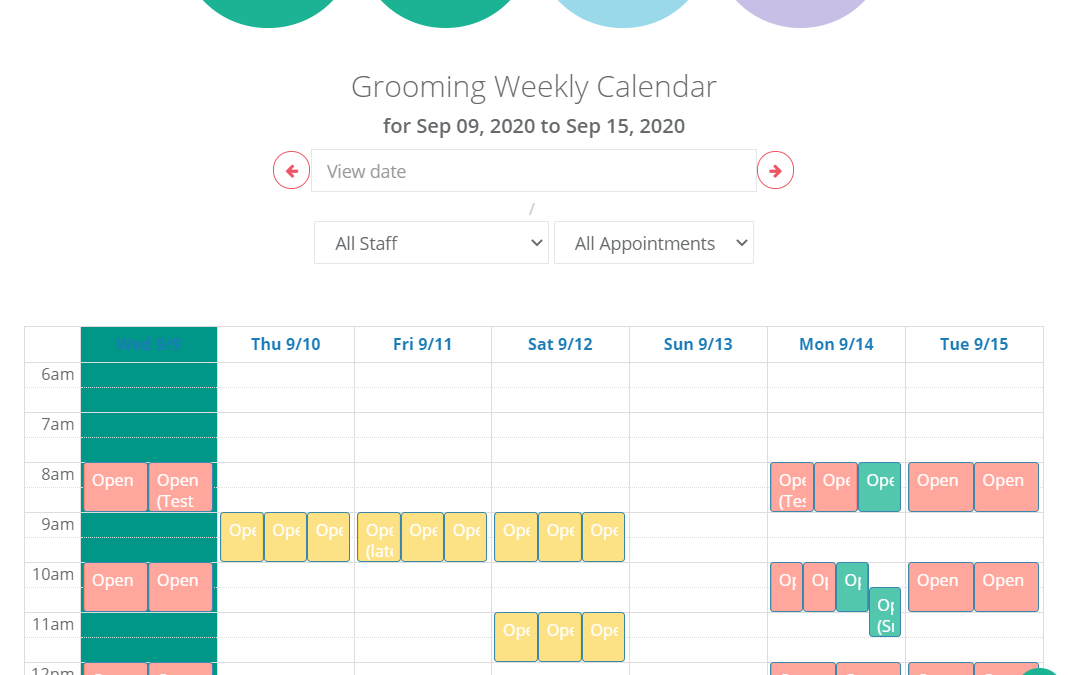Select first yellow Open slot Saturday 11am
Screen dimensions: 1068x675
tap(516, 637)
